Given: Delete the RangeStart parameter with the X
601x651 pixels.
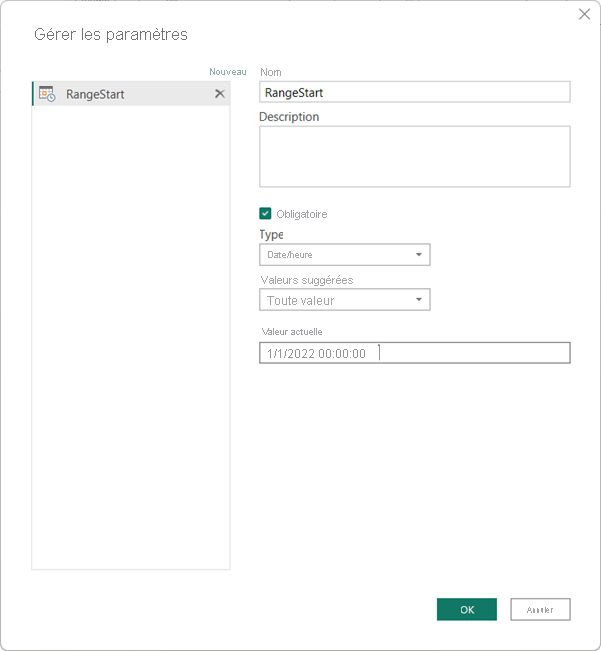Looking at the screenshot, I should point(220,94).
